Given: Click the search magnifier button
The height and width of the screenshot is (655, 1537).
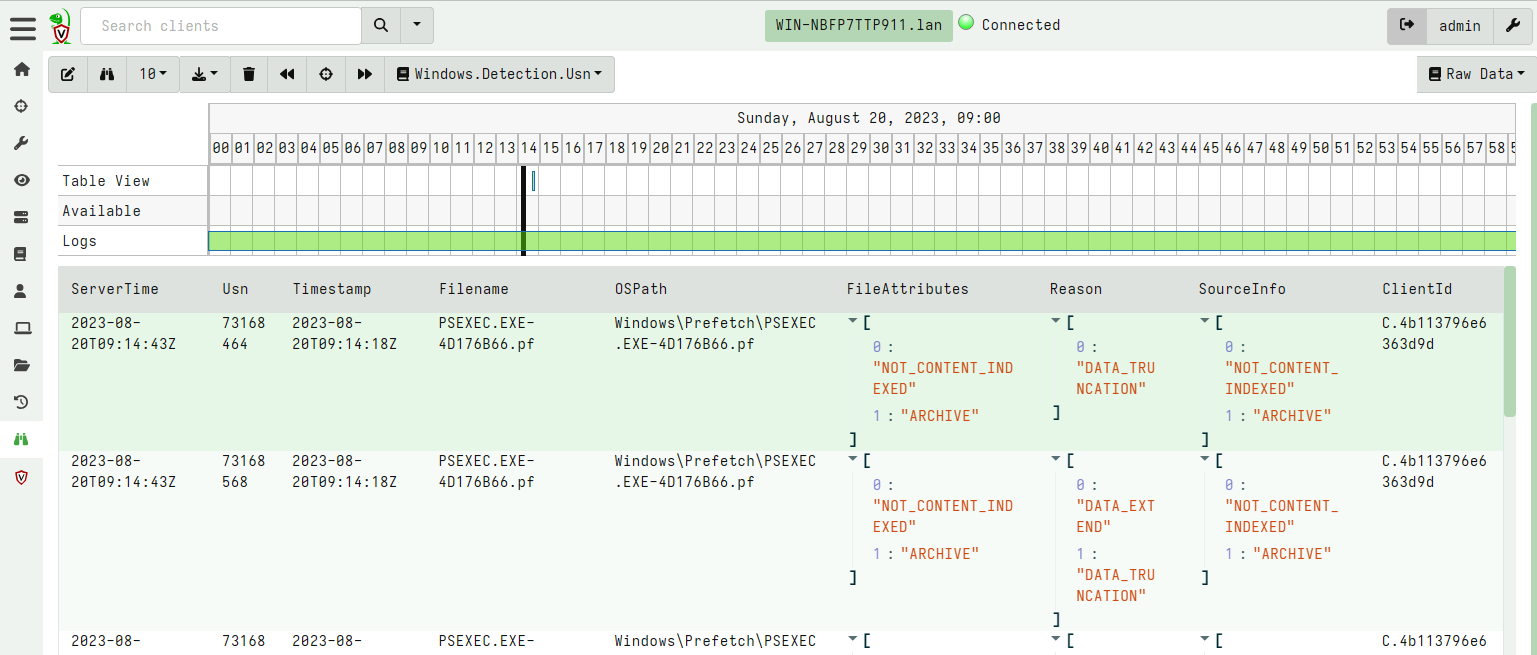Looking at the screenshot, I should [381, 26].
